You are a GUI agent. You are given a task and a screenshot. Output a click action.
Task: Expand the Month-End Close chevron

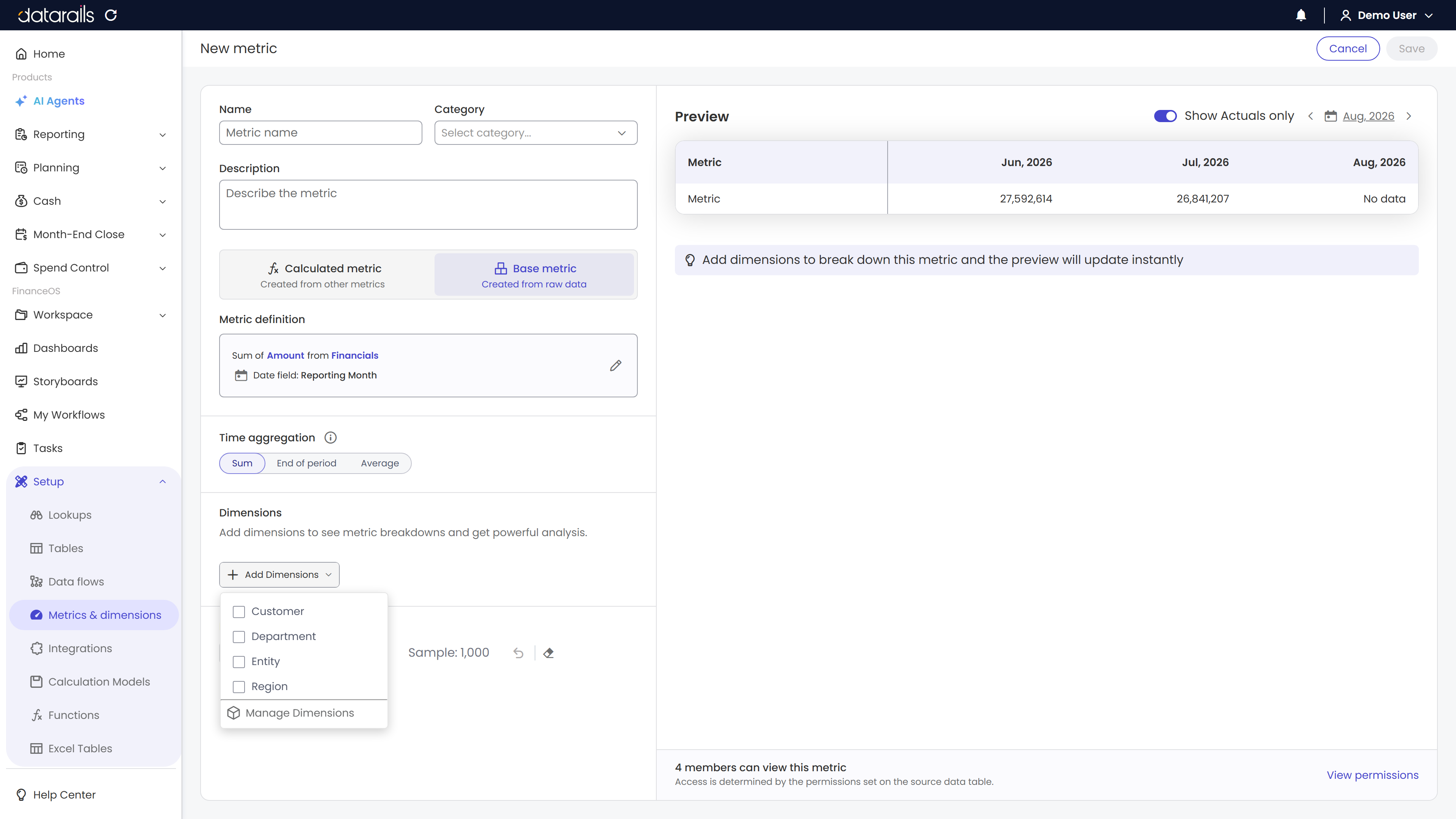click(x=163, y=235)
